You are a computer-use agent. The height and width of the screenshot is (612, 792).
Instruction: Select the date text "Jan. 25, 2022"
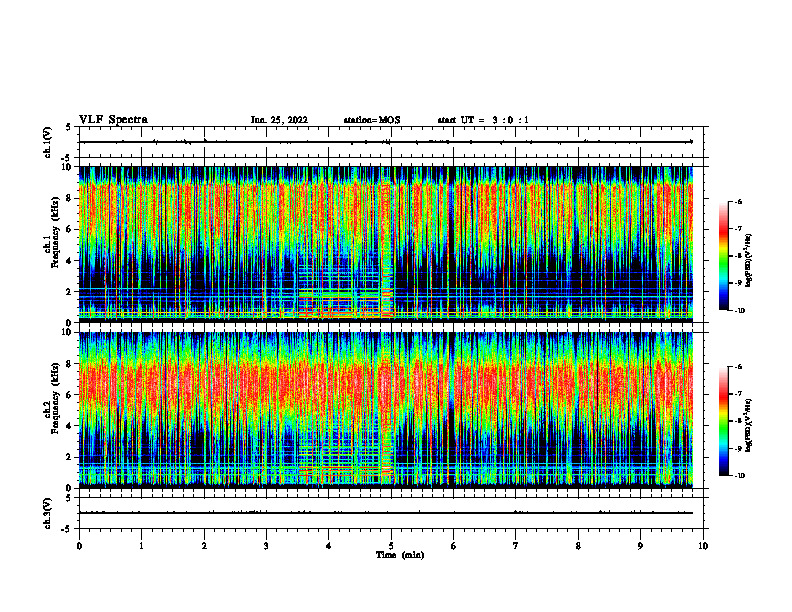click(x=279, y=120)
